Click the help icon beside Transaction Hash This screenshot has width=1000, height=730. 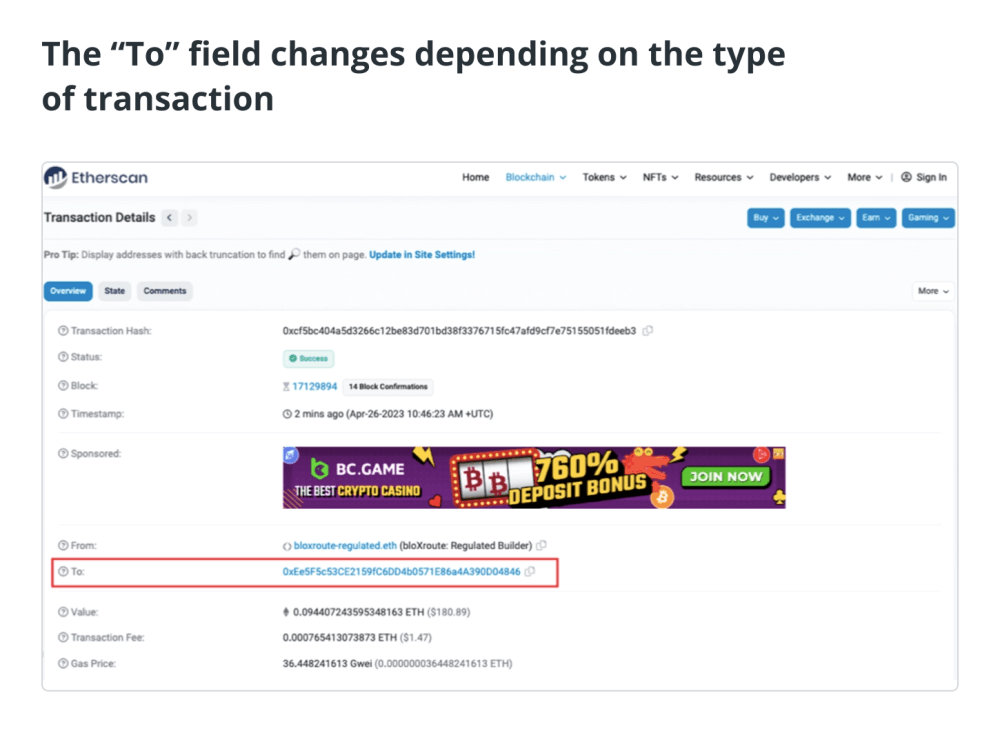(x=63, y=331)
